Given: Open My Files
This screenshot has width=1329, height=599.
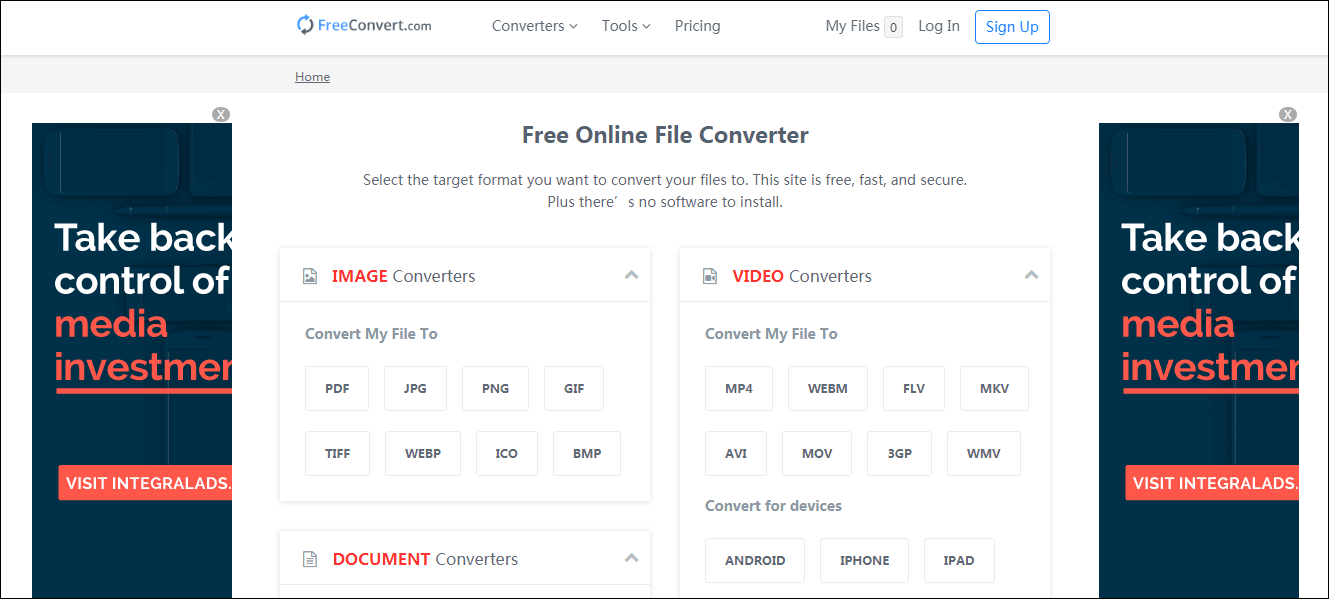Looking at the screenshot, I should (852, 26).
